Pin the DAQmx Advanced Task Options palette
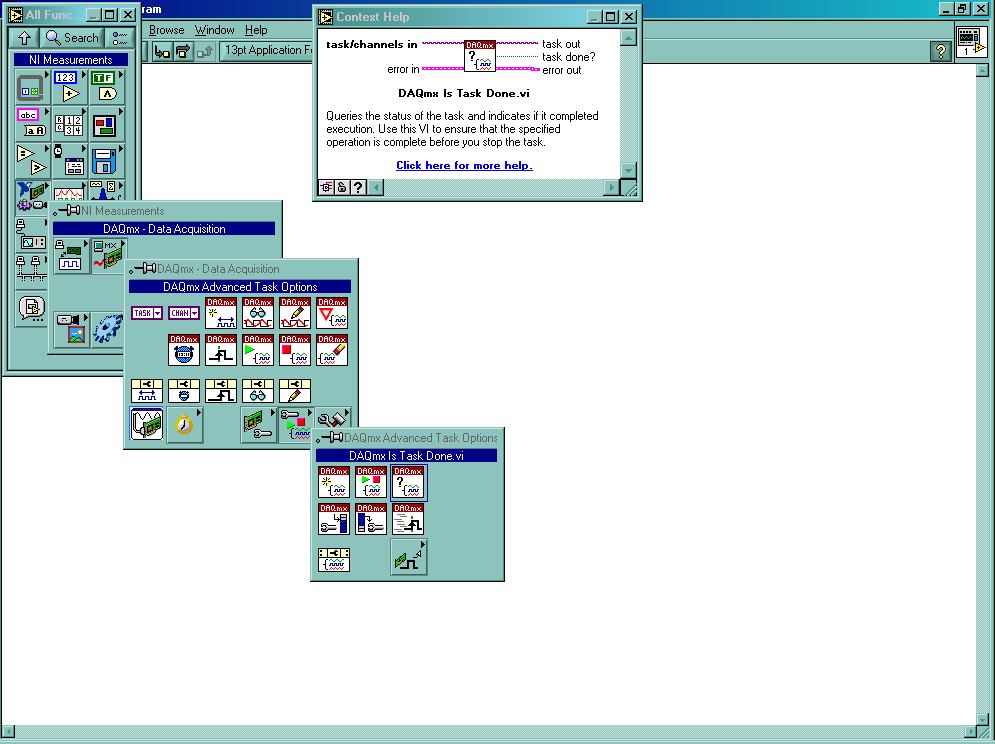Screen dimensions: 995x744 click(330, 437)
